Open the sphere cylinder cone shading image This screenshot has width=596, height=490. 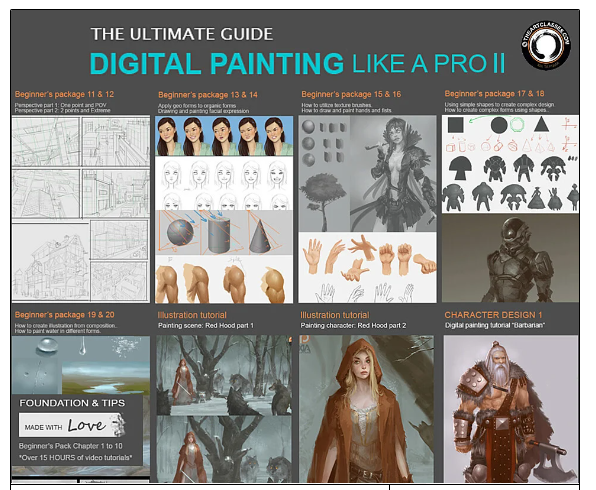click(224, 233)
